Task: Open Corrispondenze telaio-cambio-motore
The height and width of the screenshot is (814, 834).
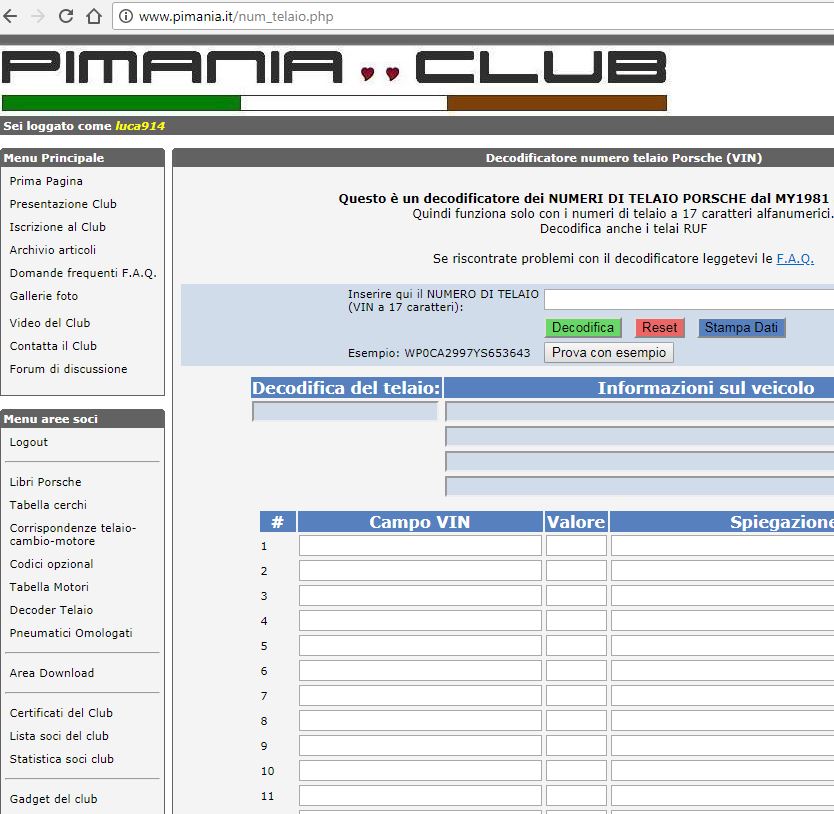Action: pyautogui.click(x=73, y=534)
